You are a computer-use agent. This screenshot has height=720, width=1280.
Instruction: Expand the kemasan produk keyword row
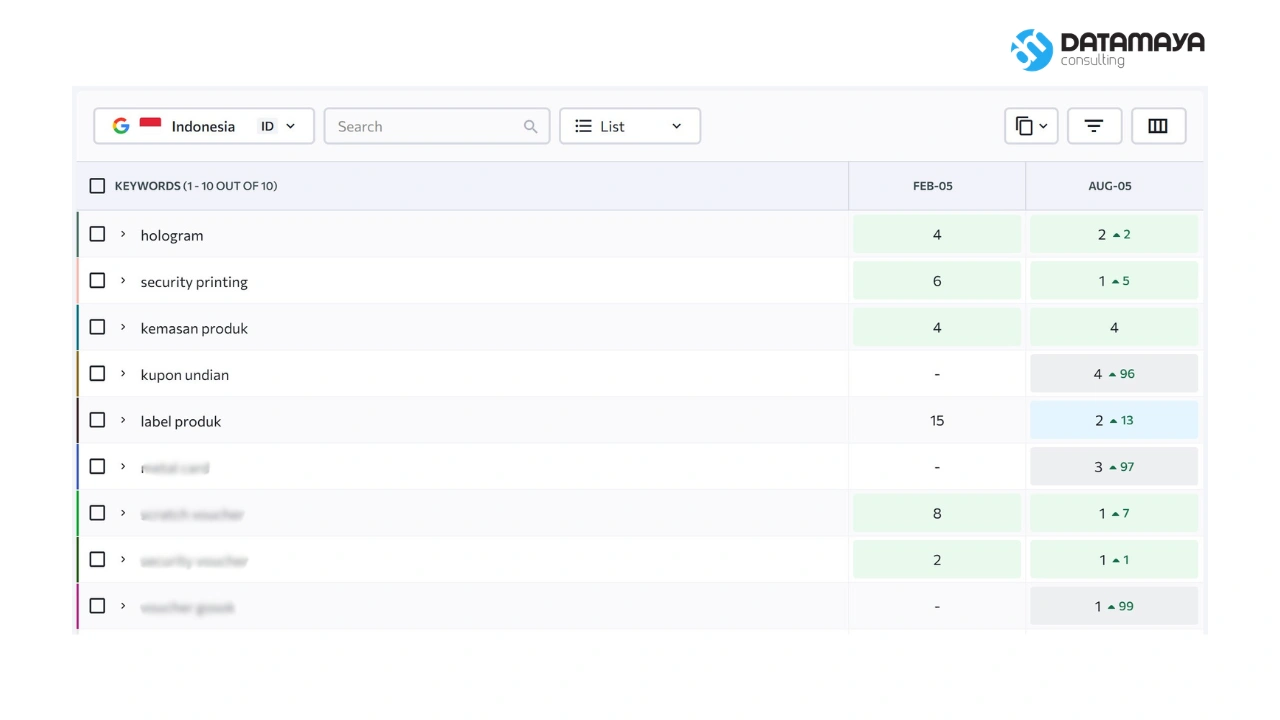123,327
